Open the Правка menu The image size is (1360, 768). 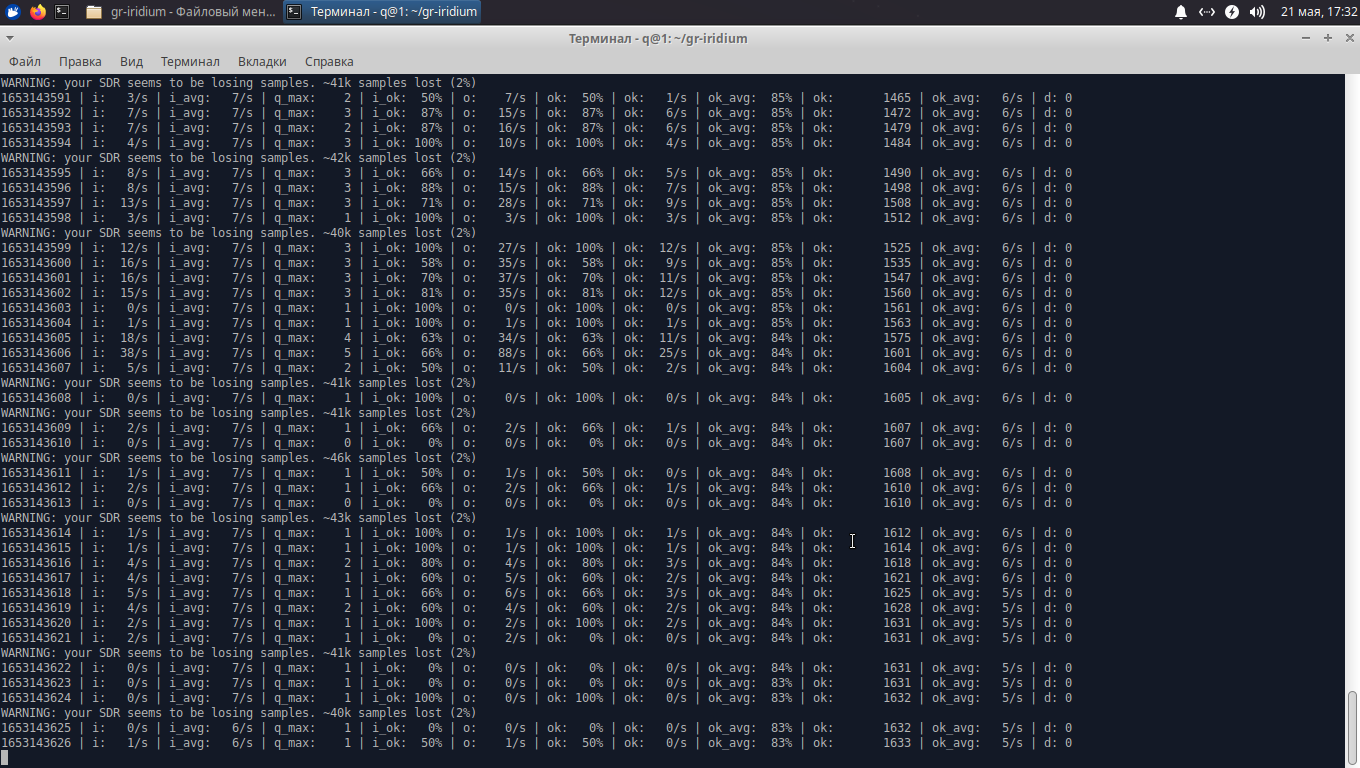[x=80, y=61]
